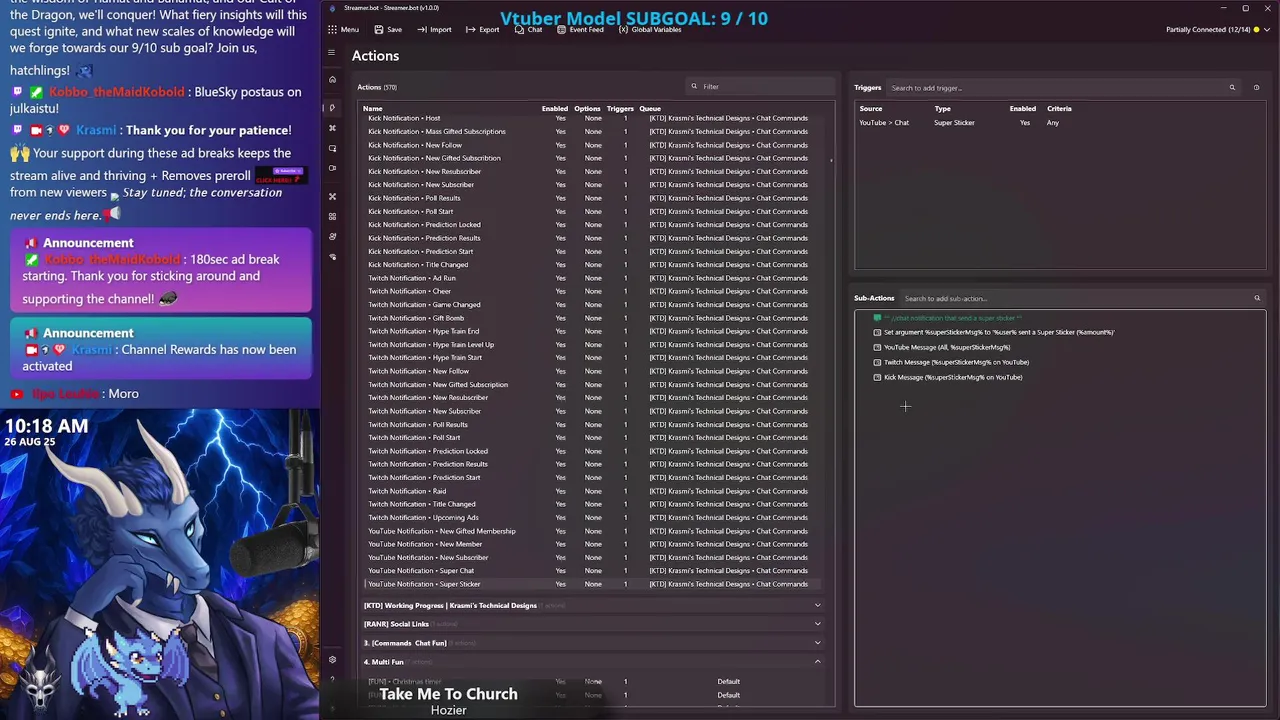Sort actions by Queue column header
1280x720 pixels.
650,108
